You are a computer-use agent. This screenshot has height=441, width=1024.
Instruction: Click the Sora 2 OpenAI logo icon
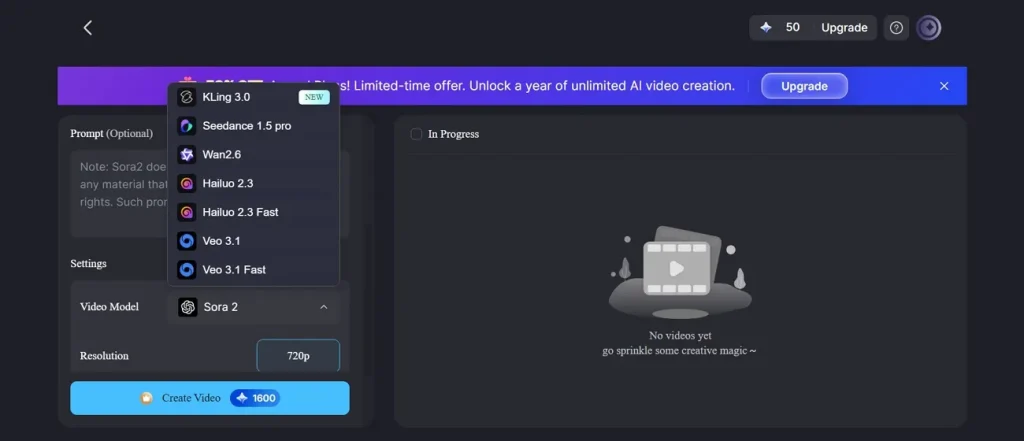[188, 307]
